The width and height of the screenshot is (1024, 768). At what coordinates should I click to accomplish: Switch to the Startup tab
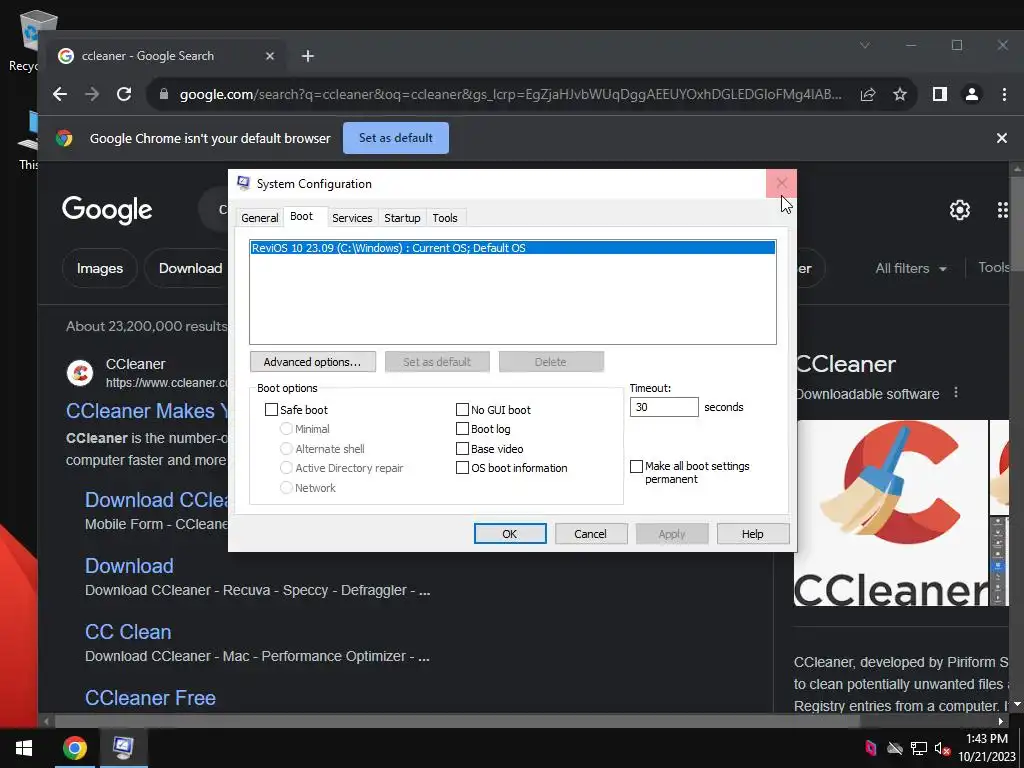pos(402,217)
